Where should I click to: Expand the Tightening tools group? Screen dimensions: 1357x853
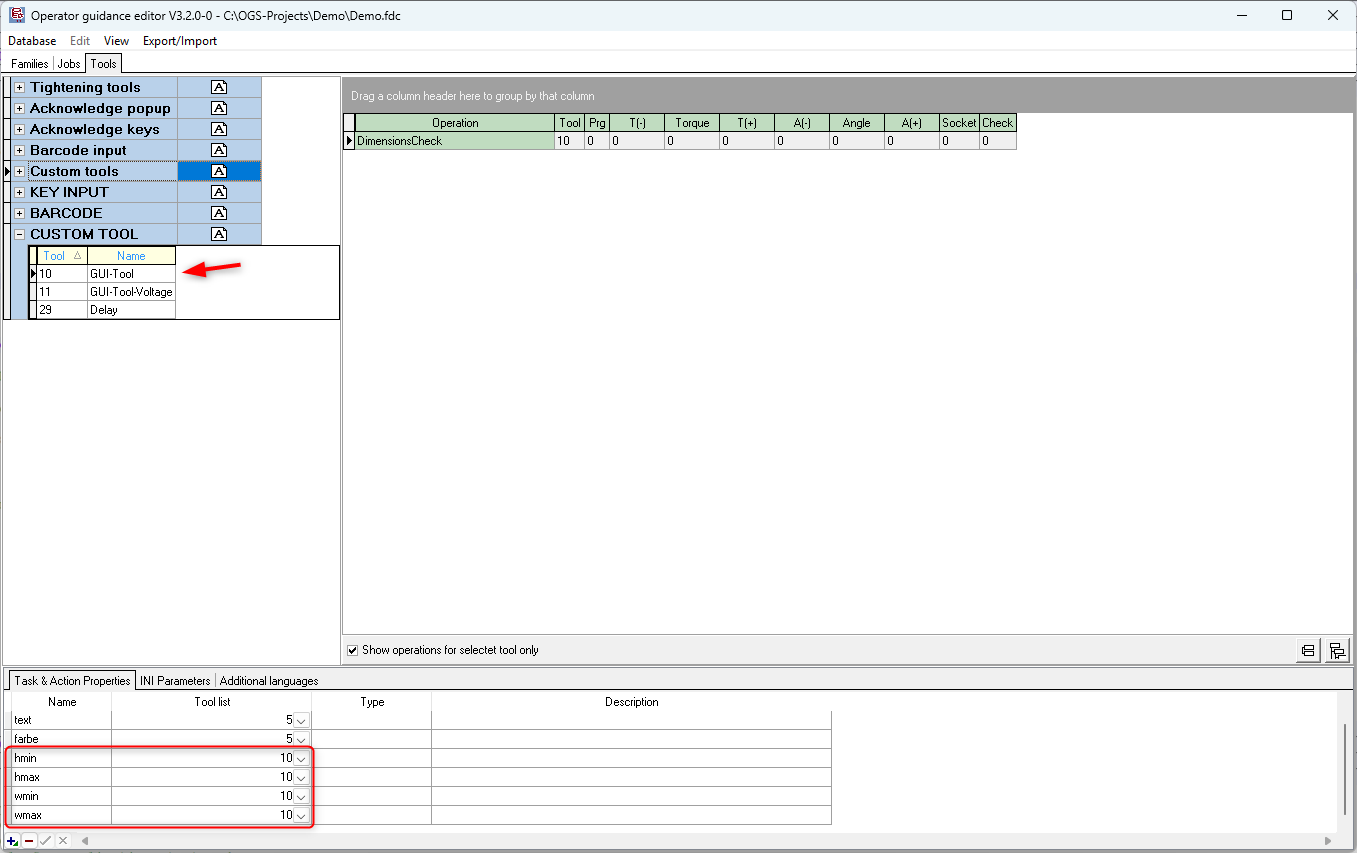[19, 88]
